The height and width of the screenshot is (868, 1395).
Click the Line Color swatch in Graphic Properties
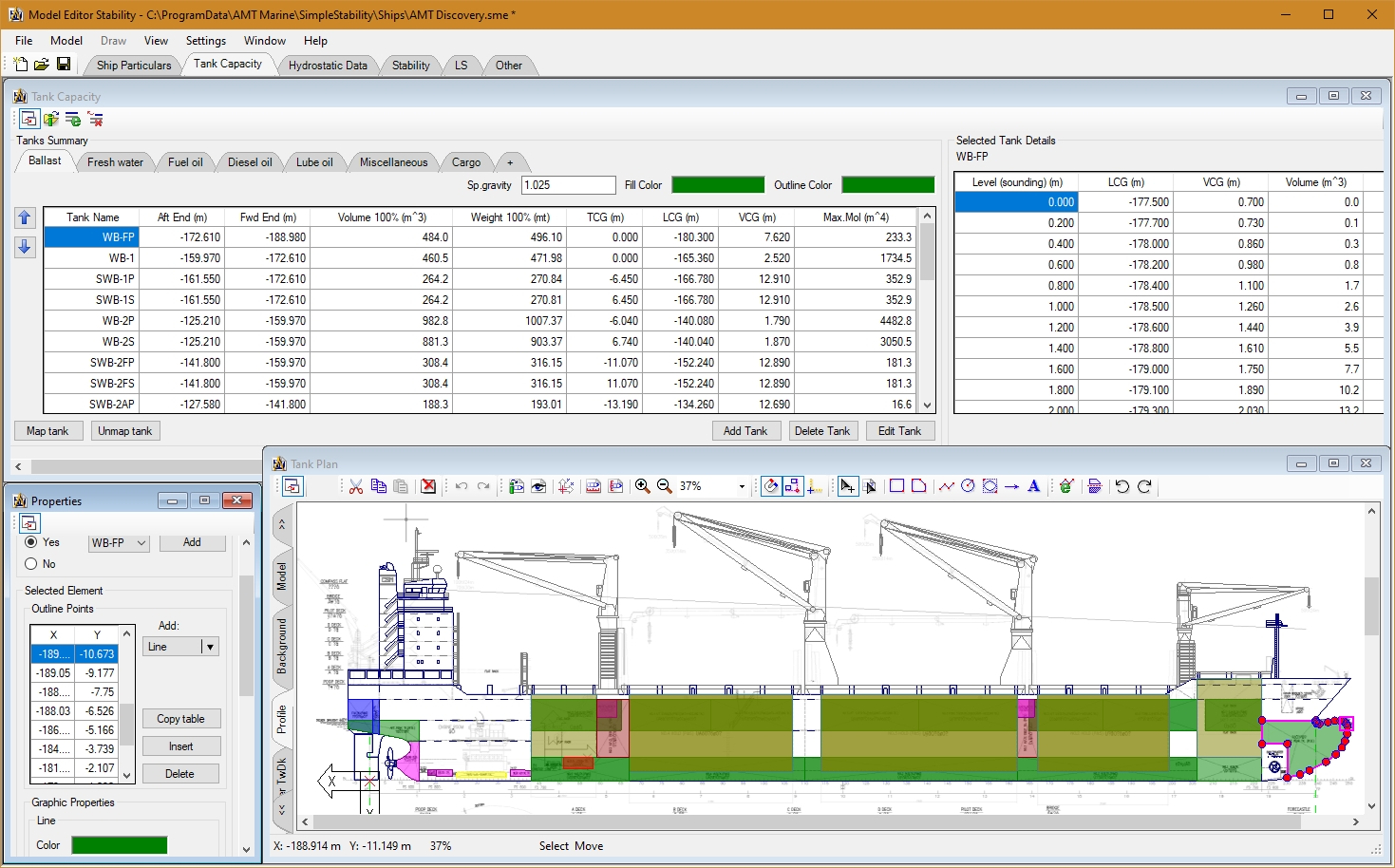120,845
